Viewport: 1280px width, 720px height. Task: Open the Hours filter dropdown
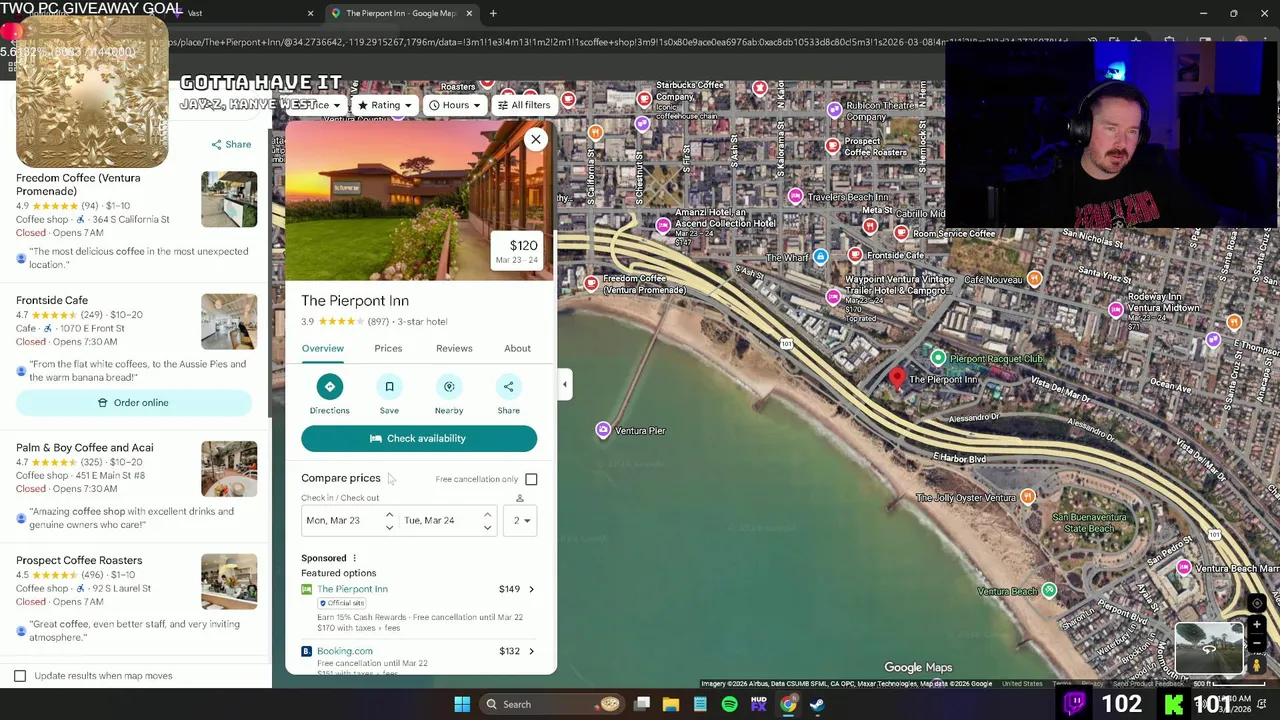tap(455, 105)
